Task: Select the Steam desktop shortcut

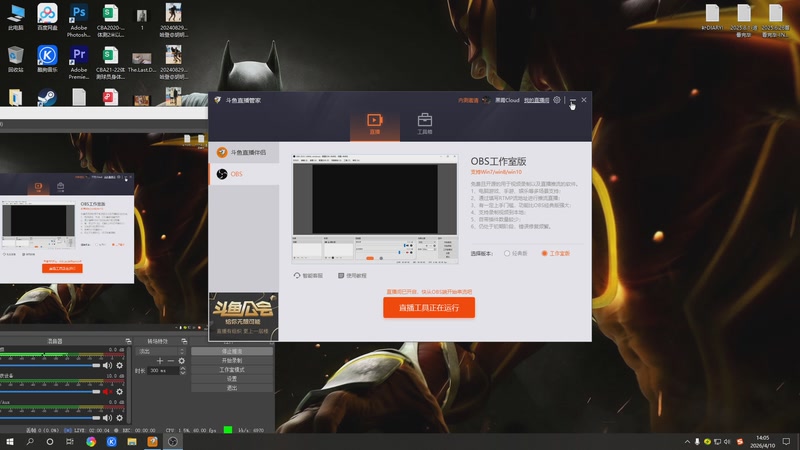Action: pos(47,97)
